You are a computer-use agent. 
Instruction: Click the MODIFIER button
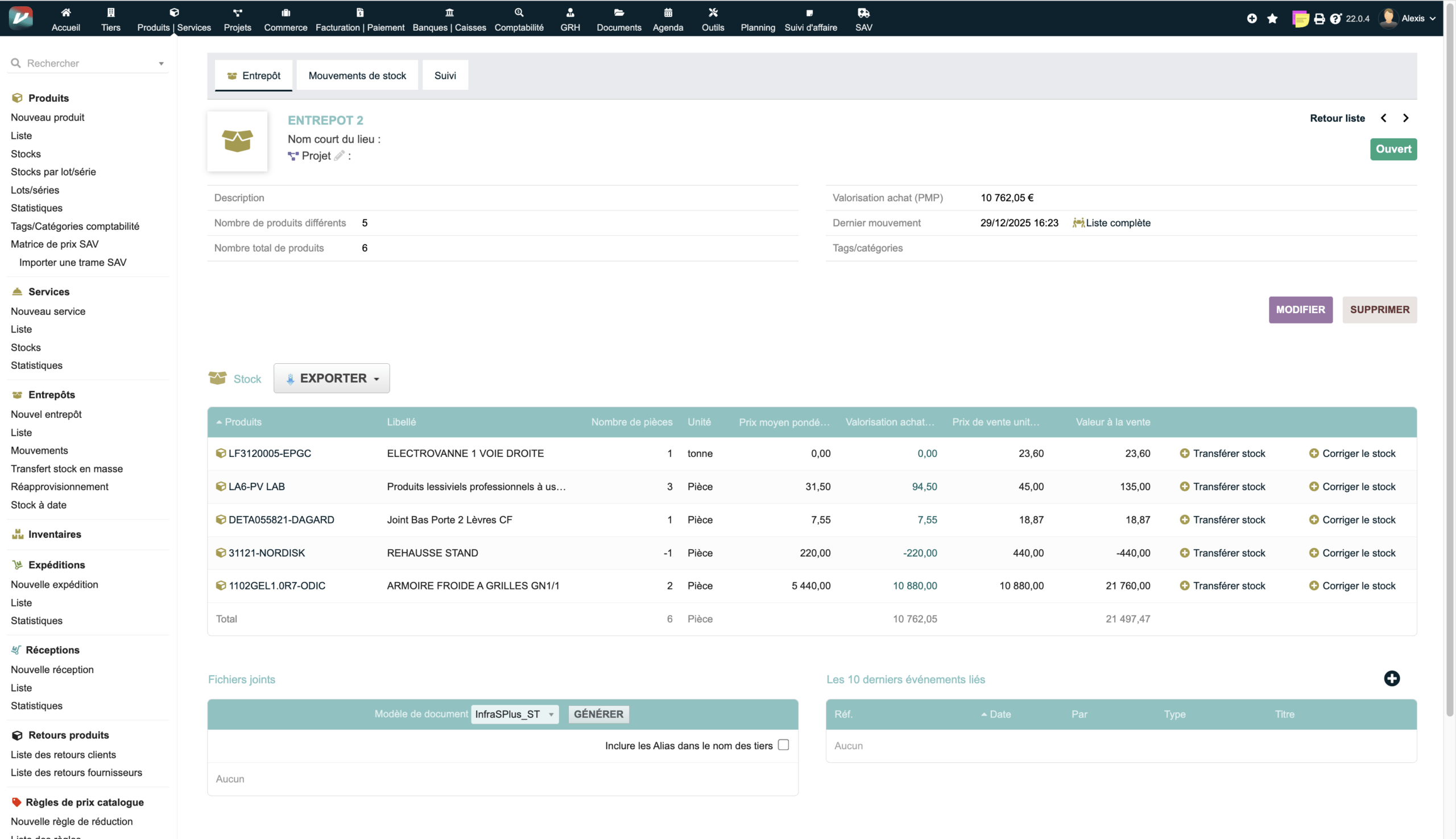tap(1300, 309)
